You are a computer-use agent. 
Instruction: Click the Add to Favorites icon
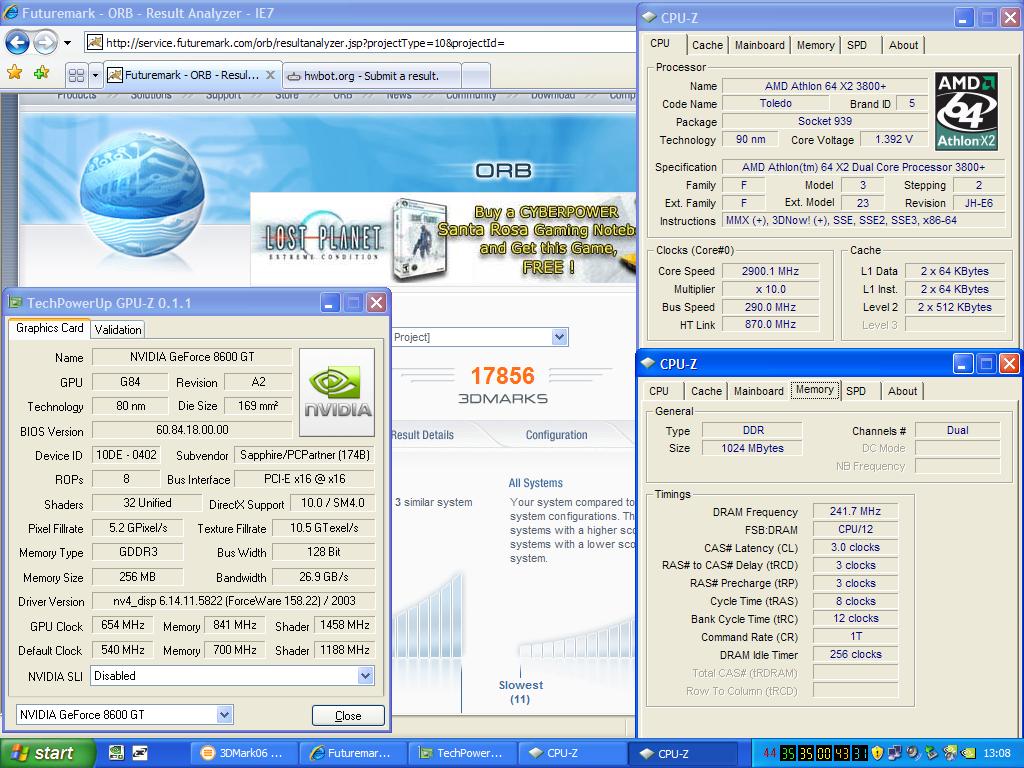click(x=42, y=72)
